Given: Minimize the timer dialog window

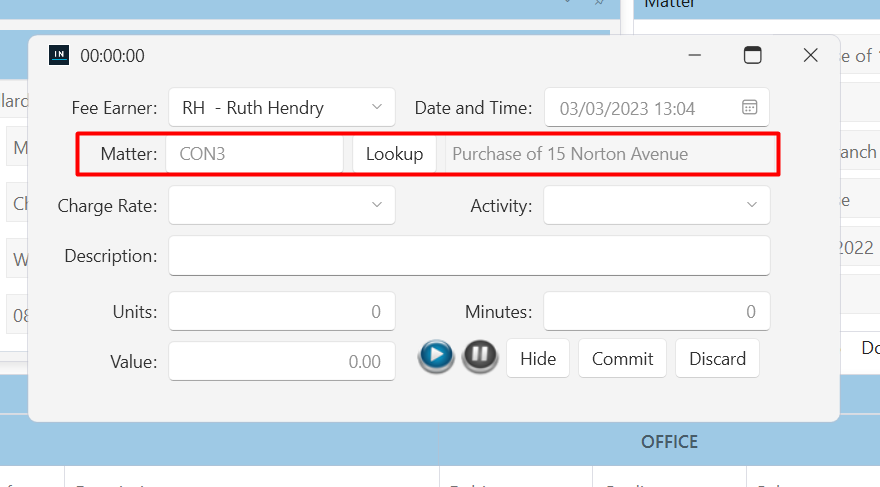Looking at the screenshot, I should click(x=695, y=56).
